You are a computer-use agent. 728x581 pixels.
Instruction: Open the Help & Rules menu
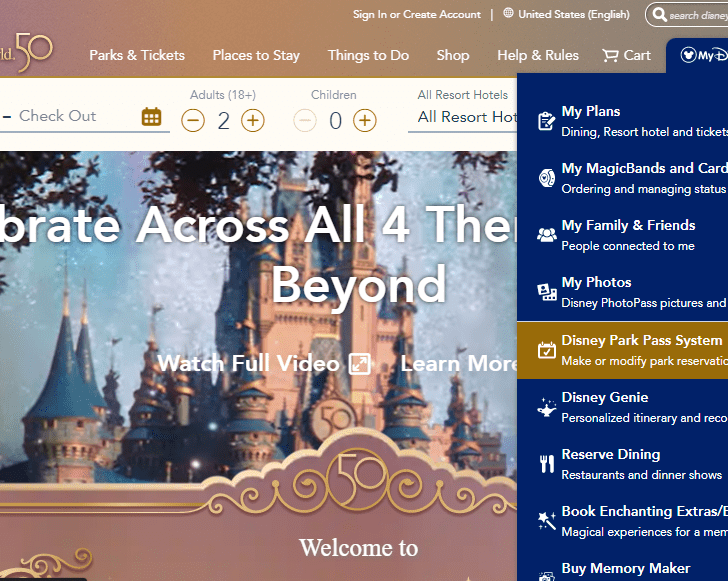coord(538,55)
